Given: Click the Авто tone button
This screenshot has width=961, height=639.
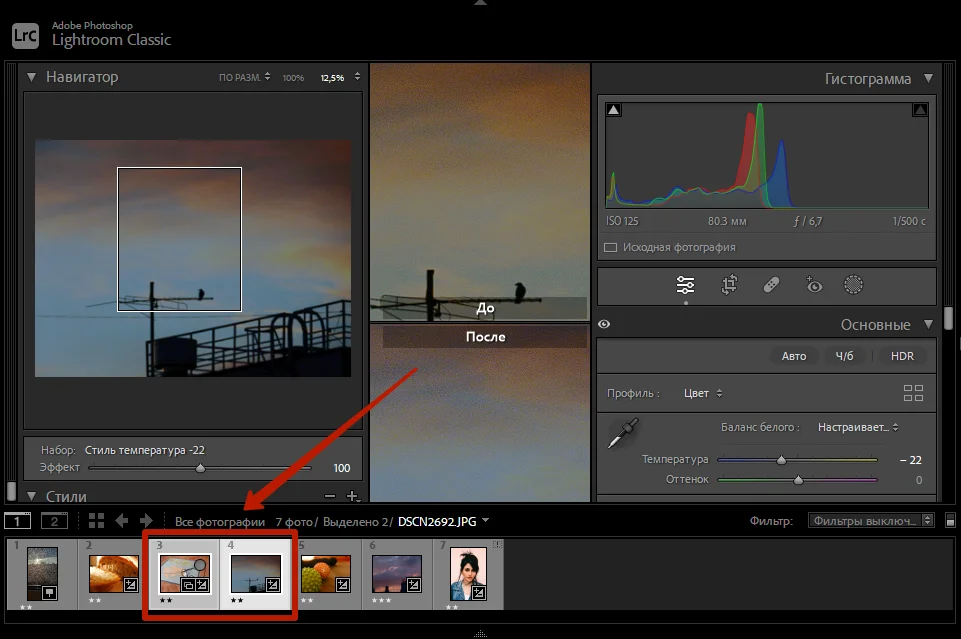Looking at the screenshot, I should click(794, 356).
